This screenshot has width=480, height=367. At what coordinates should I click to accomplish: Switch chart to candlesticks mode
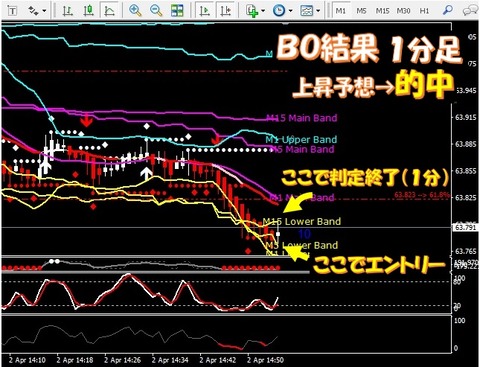coord(88,11)
